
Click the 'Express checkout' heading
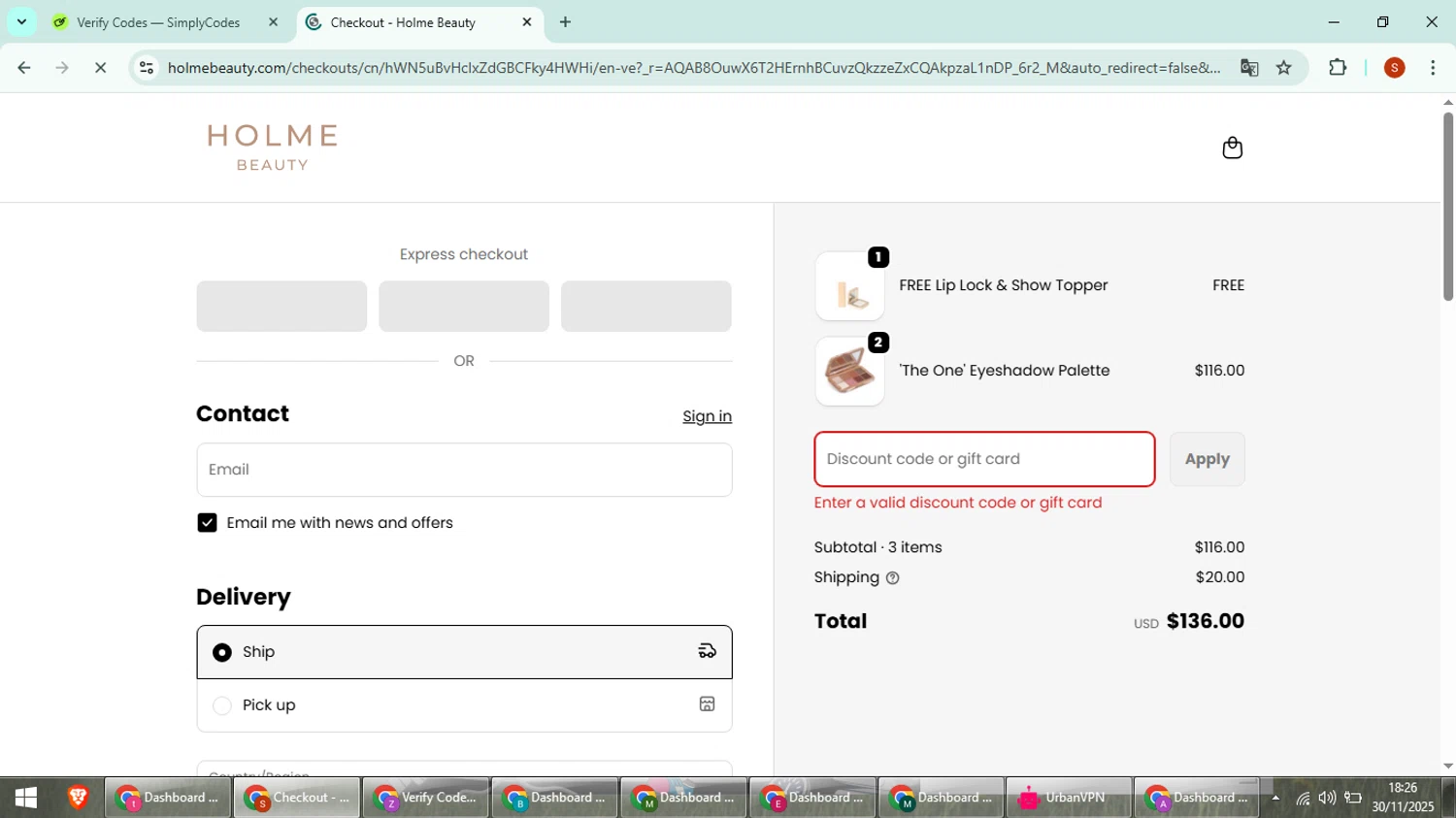pyautogui.click(x=464, y=254)
